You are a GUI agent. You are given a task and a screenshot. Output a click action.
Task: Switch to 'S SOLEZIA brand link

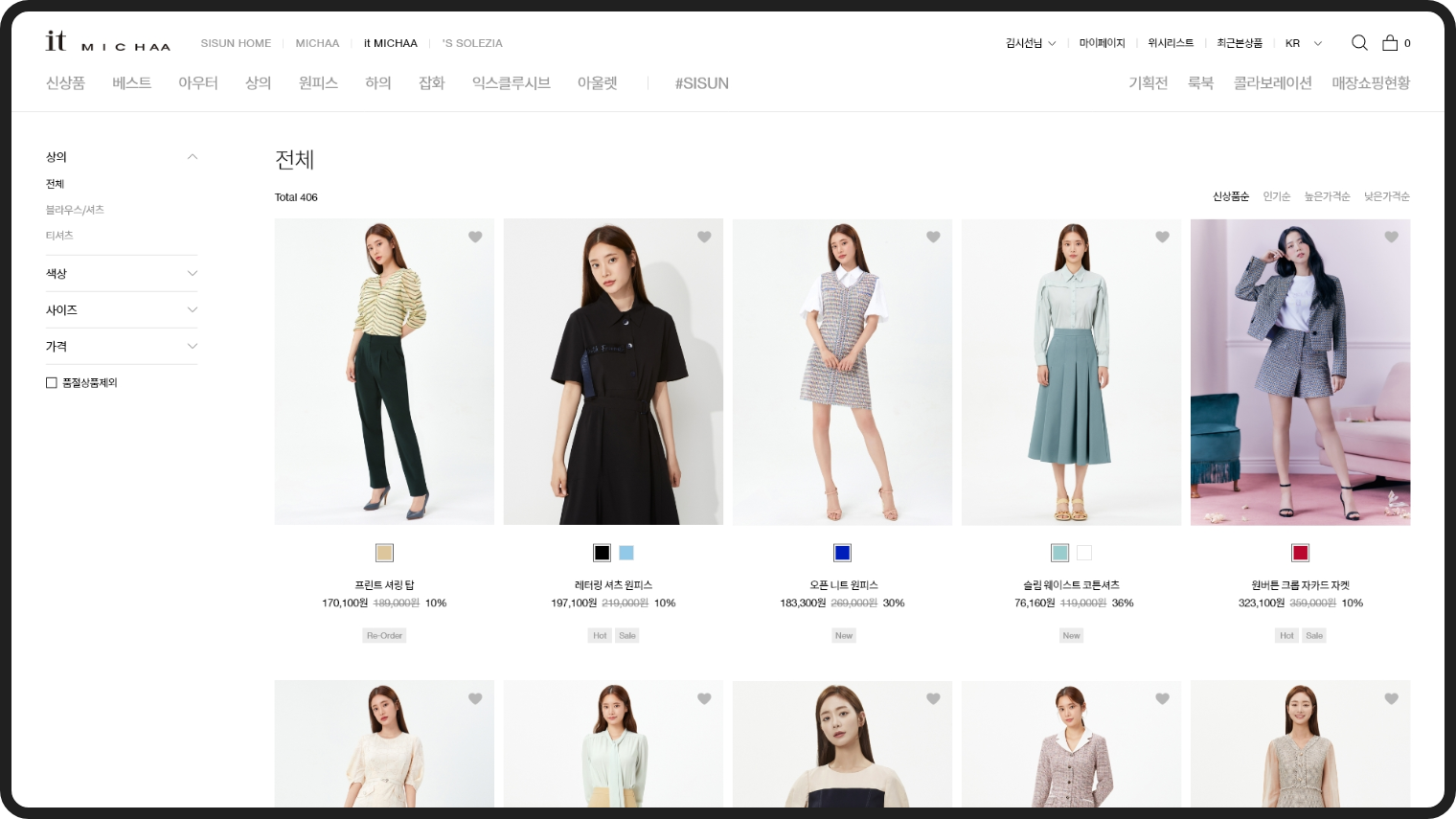coord(472,43)
